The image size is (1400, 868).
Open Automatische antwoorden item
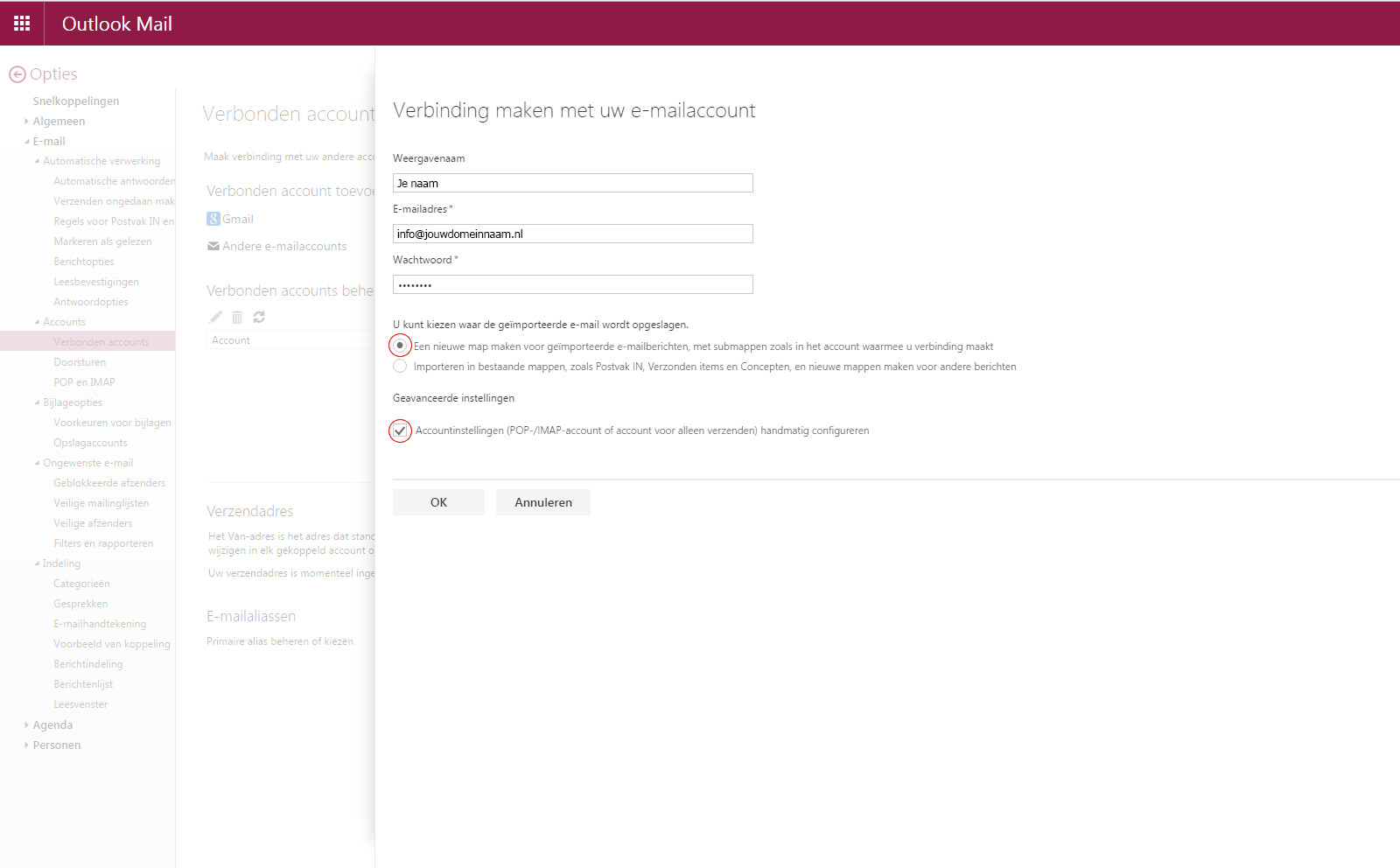point(114,181)
